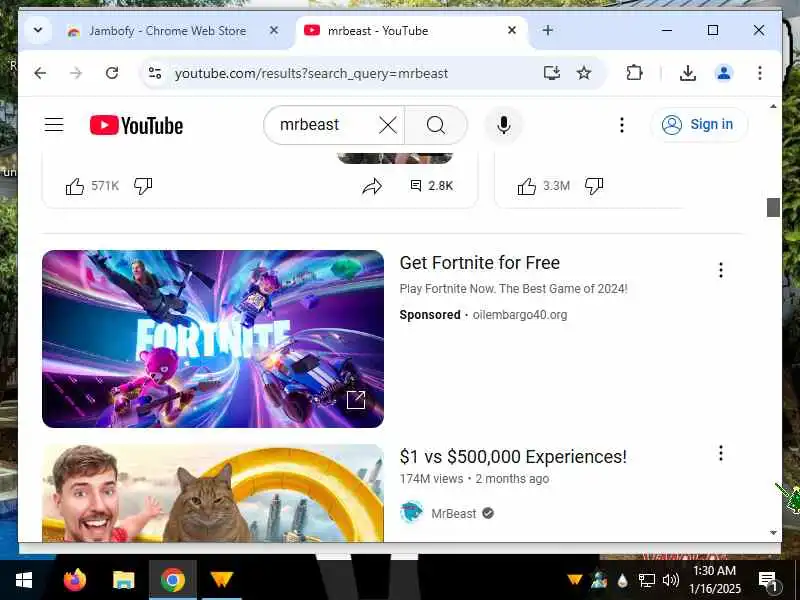Switch to the Jambofy Chrome Web Store tab
Image resolution: width=800 pixels, height=600 pixels.
coord(167,31)
